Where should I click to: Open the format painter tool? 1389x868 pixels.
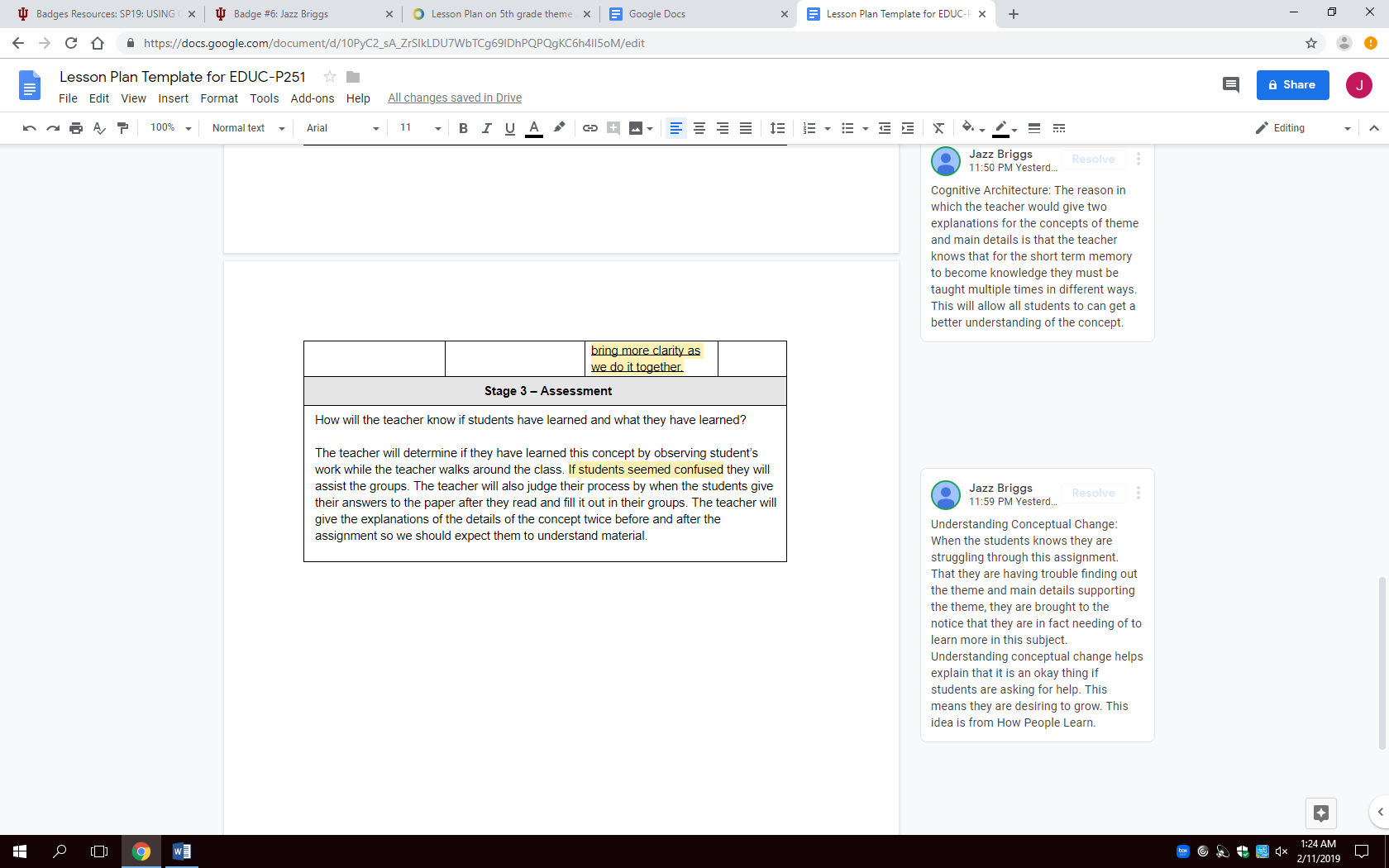122,128
